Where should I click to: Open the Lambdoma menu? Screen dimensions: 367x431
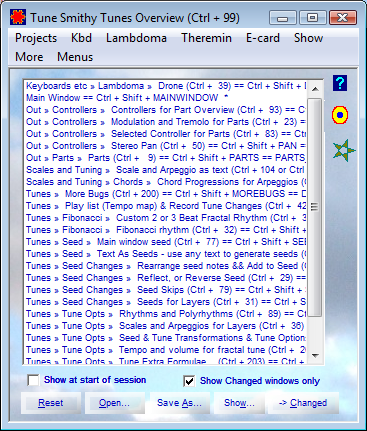136,38
